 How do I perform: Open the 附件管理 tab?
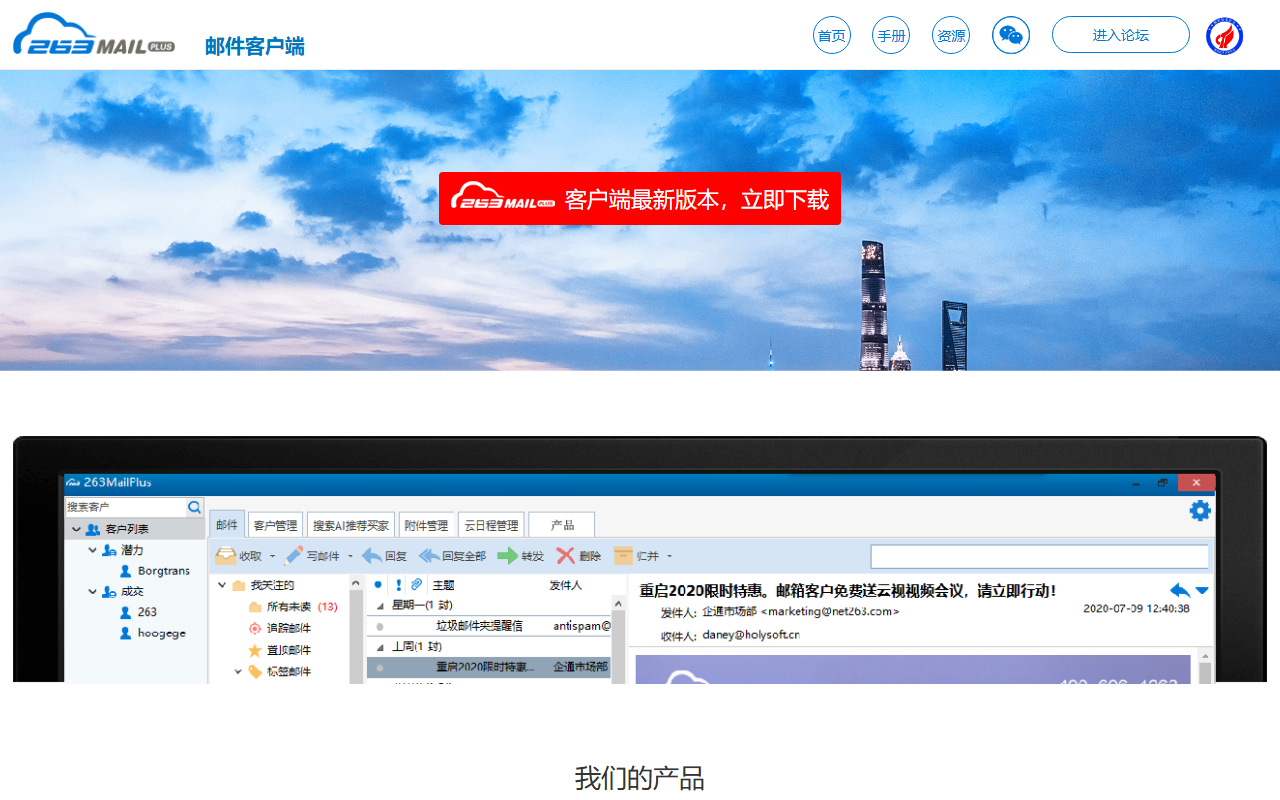(x=426, y=525)
